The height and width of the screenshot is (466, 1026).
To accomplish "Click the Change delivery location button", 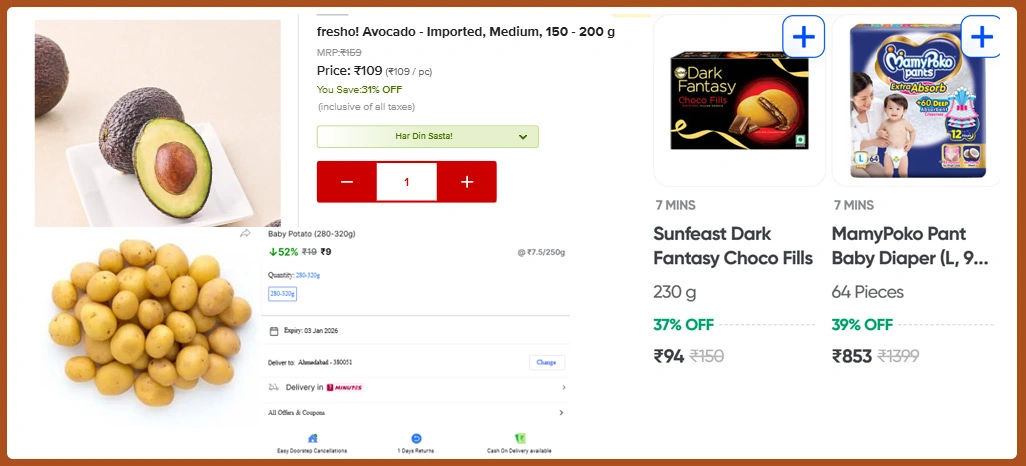I will (546, 362).
